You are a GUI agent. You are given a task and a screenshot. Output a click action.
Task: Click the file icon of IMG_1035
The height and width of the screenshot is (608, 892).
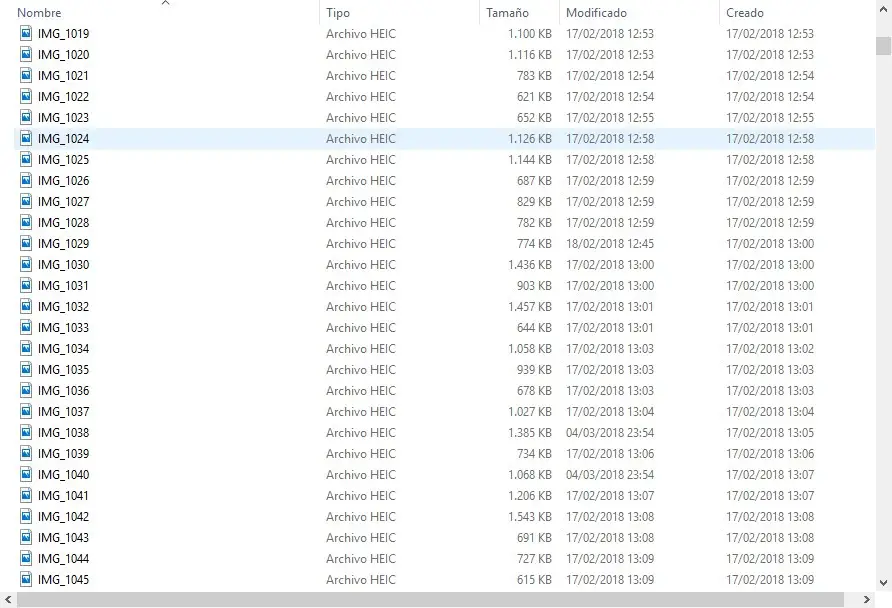click(26, 369)
